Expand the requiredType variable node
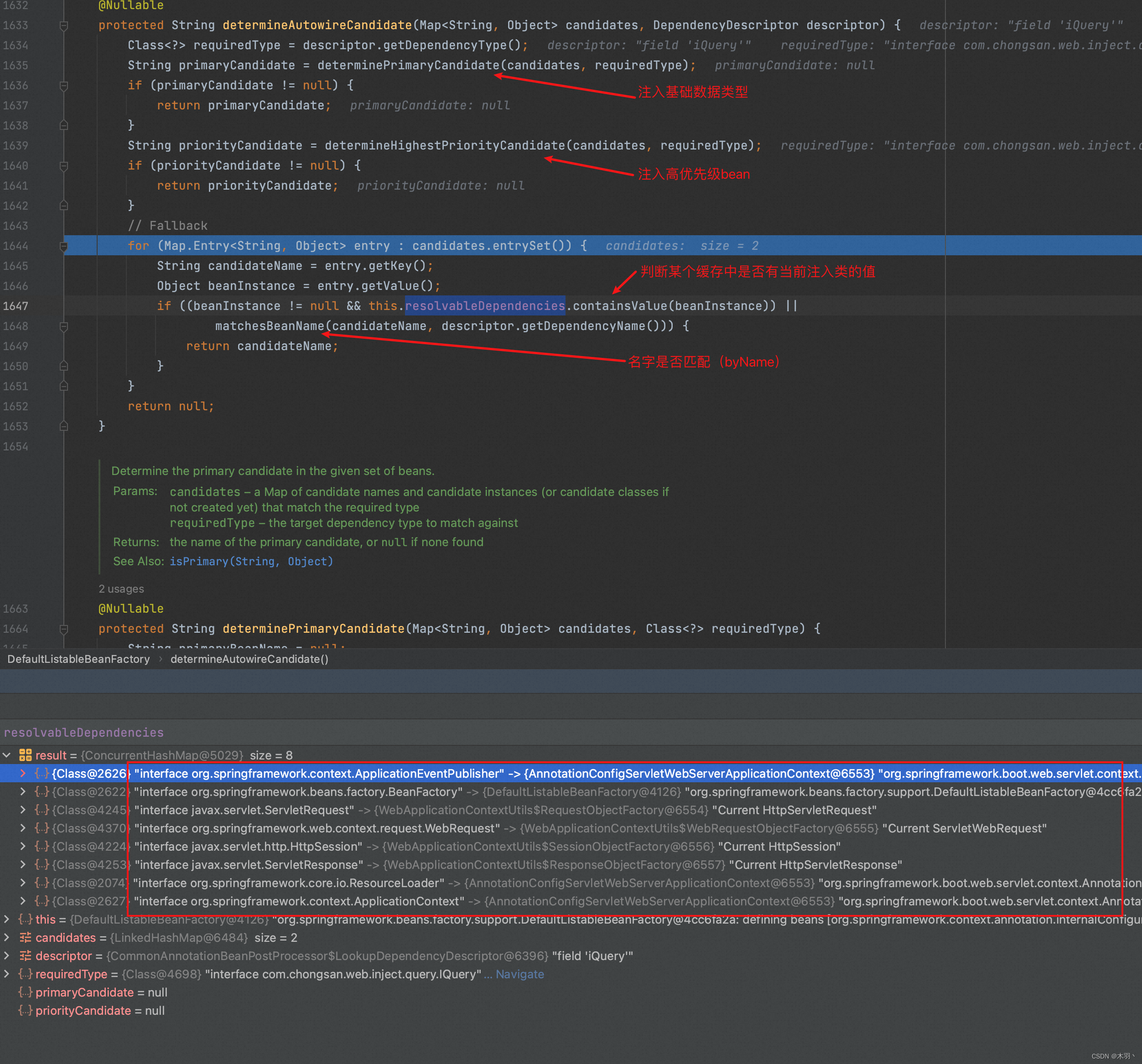The height and width of the screenshot is (1064, 1142). click(x=7, y=975)
